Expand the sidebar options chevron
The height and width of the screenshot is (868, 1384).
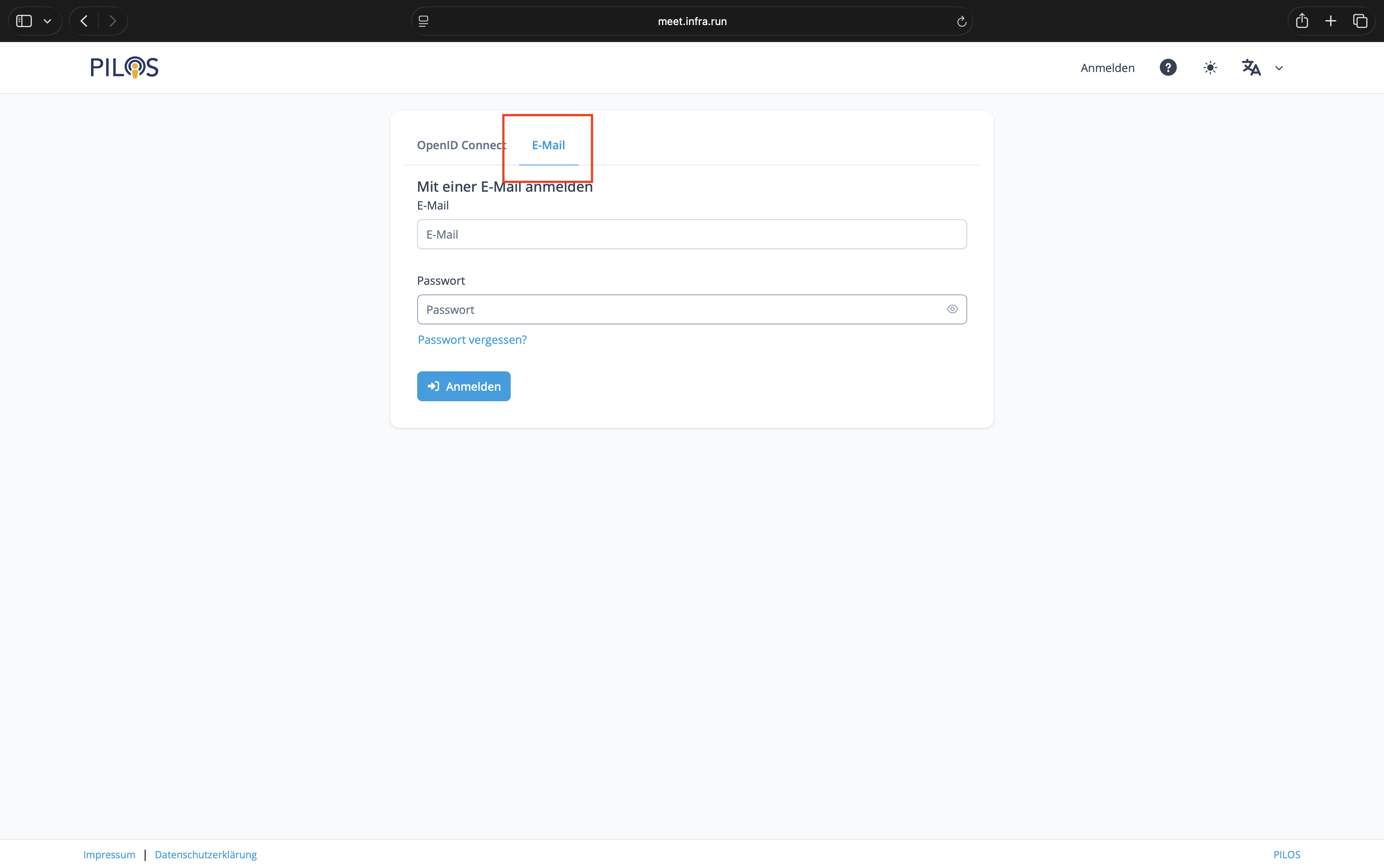pyautogui.click(x=48, y=21)
